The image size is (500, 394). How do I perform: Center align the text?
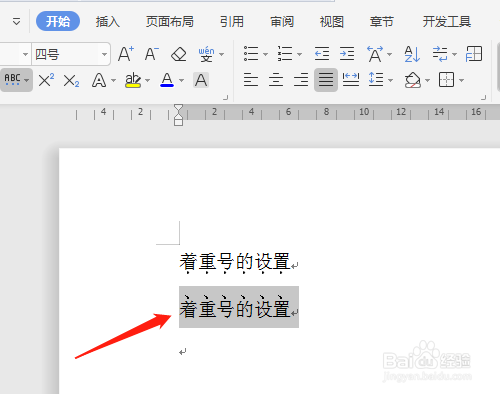[x=276, y=80]
